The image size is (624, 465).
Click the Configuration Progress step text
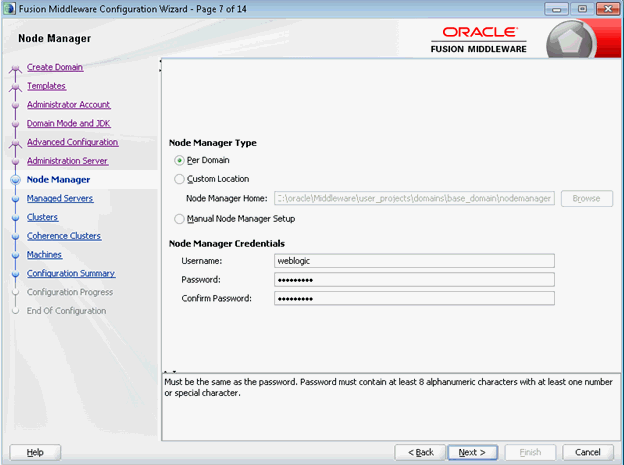tap(70, 292)
